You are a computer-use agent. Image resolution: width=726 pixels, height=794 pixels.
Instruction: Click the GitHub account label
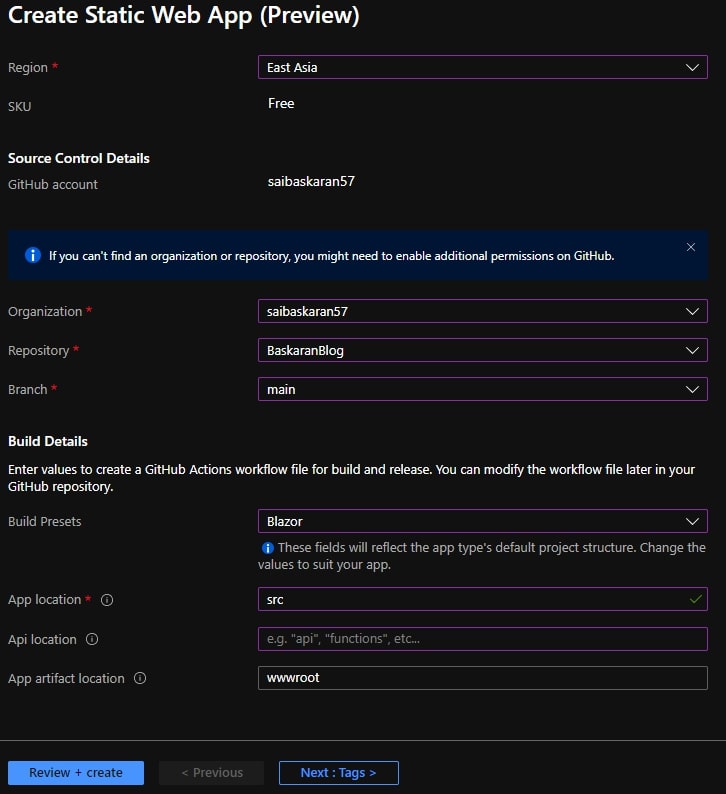[53, 184]
